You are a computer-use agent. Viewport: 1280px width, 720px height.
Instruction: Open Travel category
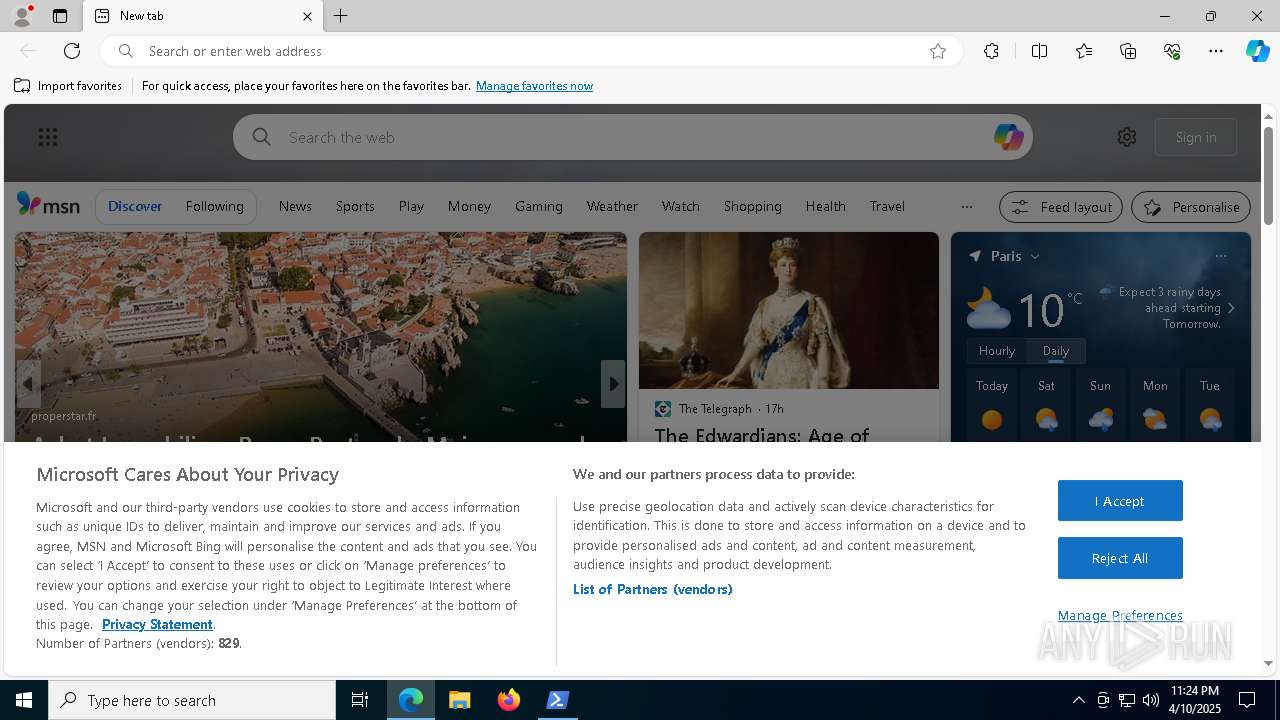(x=887, y=206)
